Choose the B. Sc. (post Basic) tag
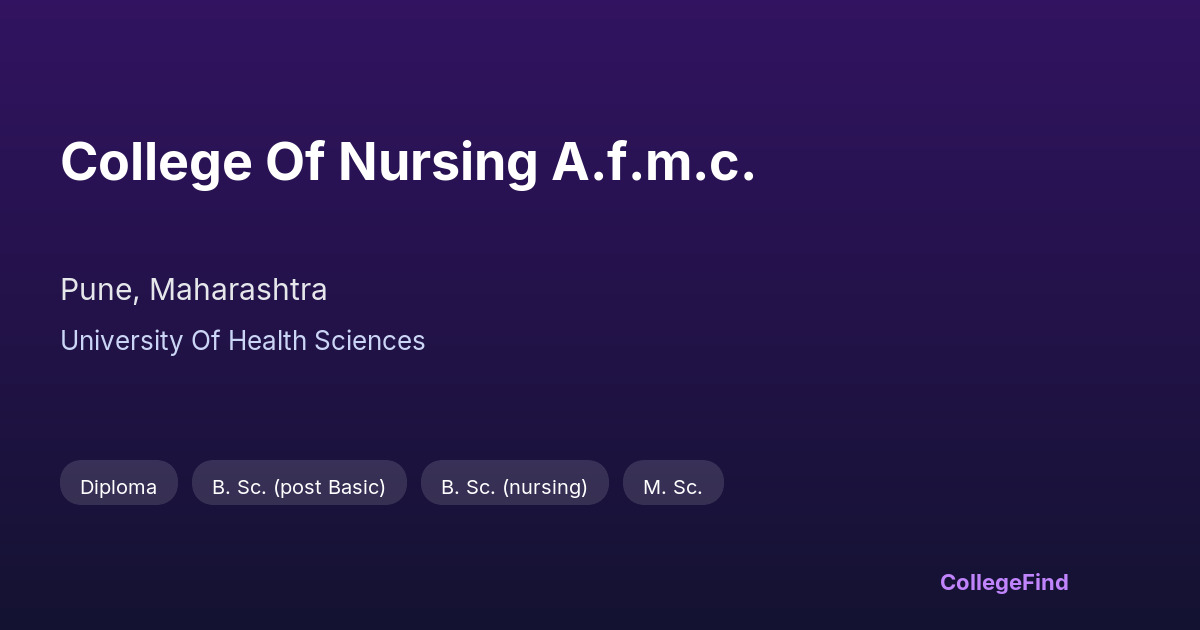This screenshot has width=1200, height=630. click(299, 487)
